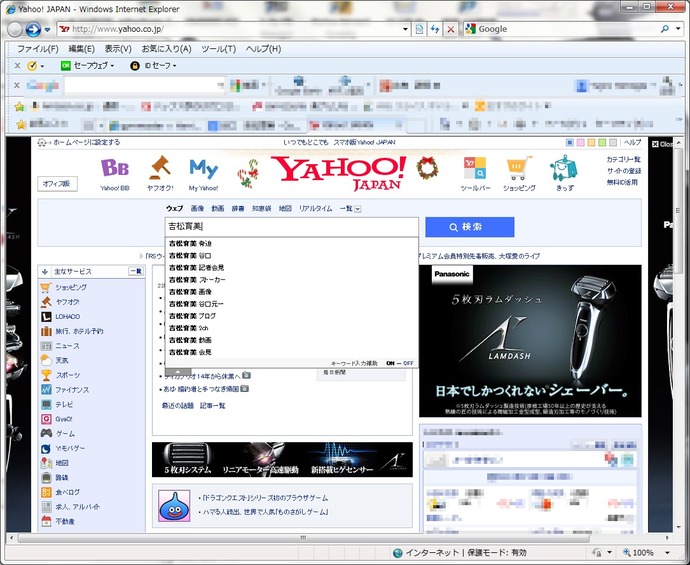
Task: Click the 記事一覧 link
Action: (x=213, y=406)
